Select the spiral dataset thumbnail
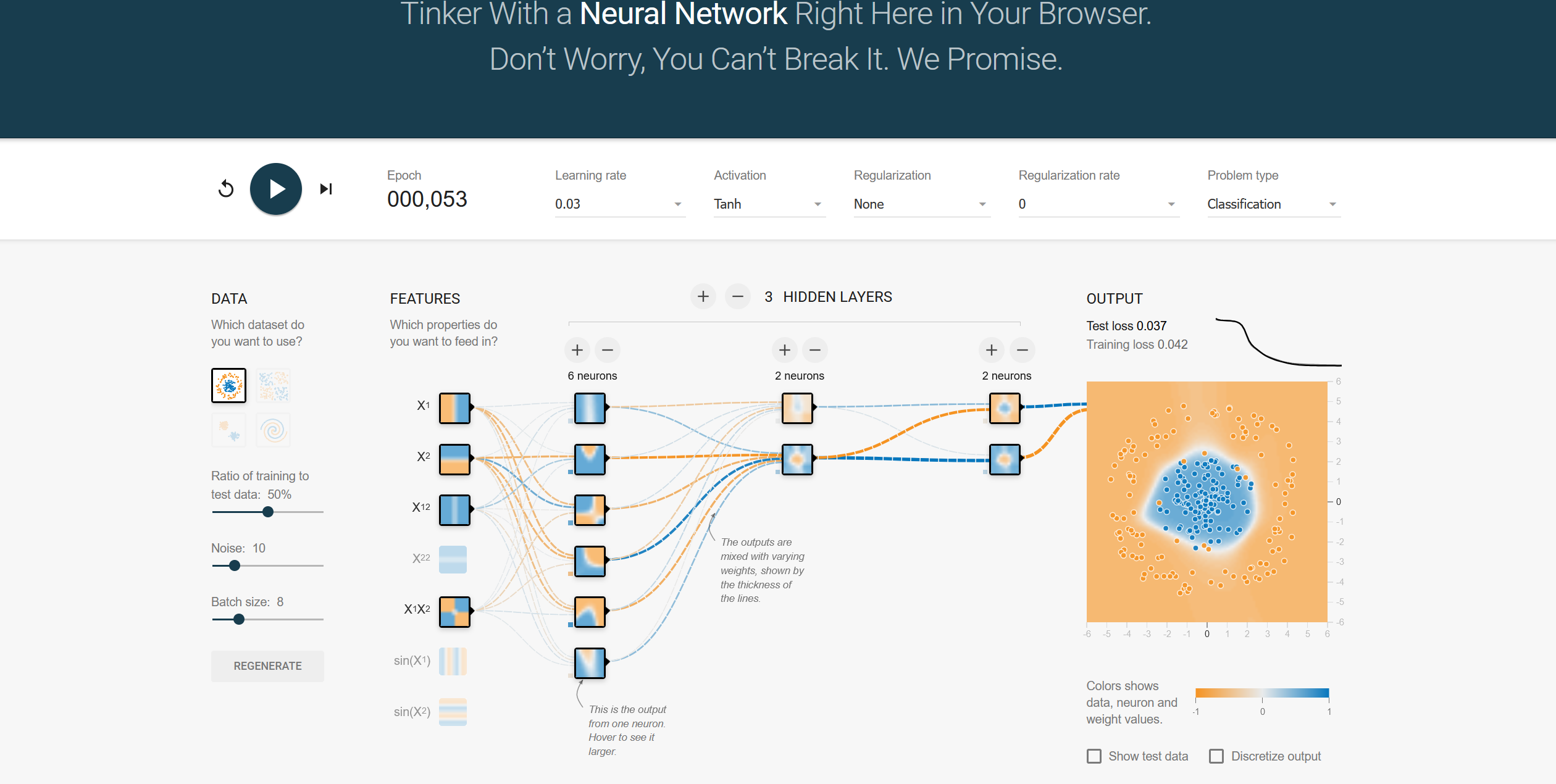This screenshot has height=784, width=1556. (273, 430)
